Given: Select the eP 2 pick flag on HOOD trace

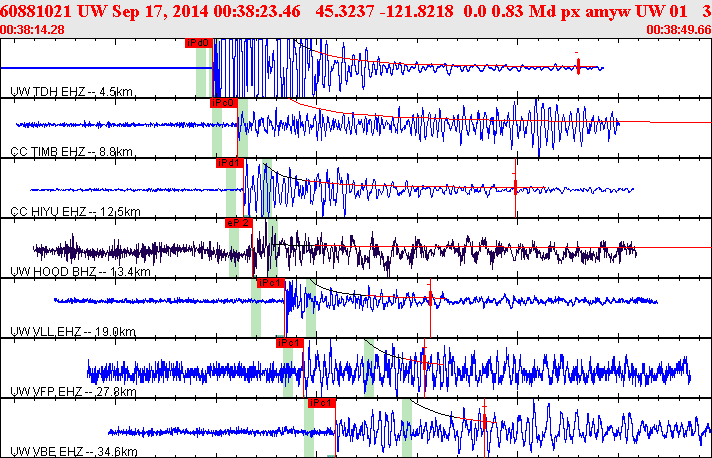Looking at the screenshot, I should [x=239, y=223].
